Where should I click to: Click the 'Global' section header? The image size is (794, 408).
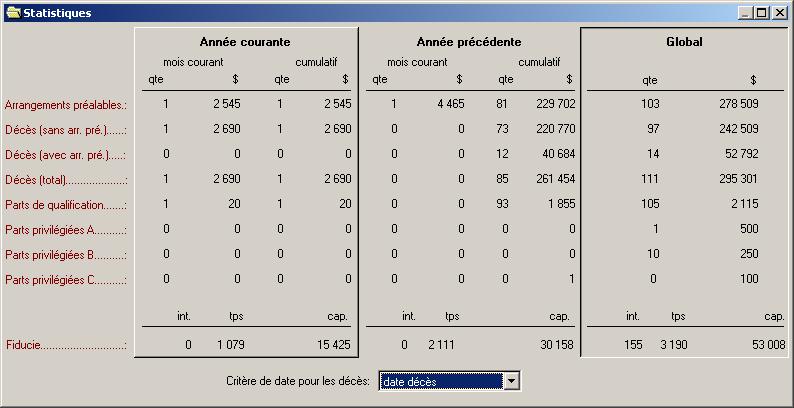684,42
